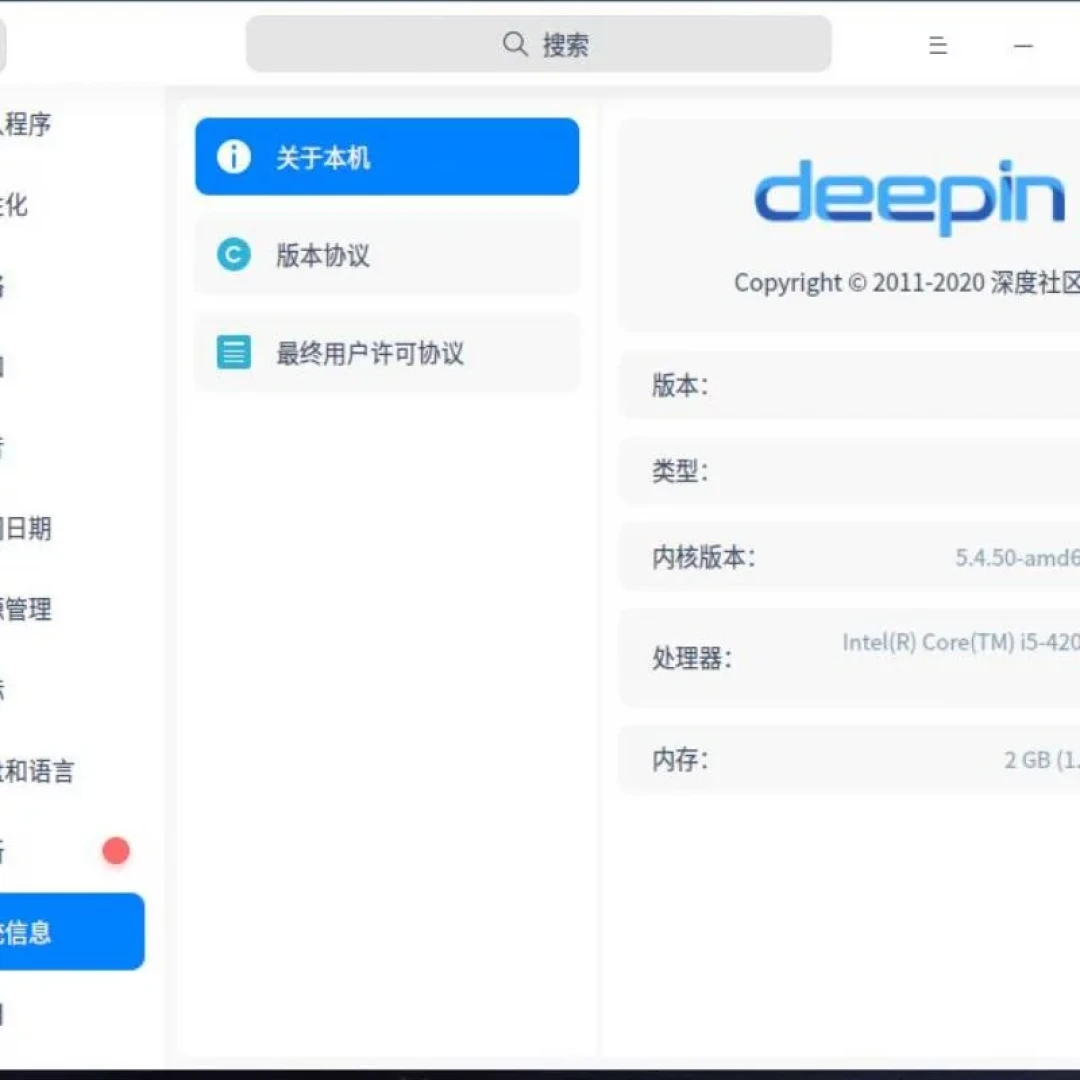Click the info icon beside 关于本机
This screenshot has height=1080, width=1080.
(x=233, y=157)
